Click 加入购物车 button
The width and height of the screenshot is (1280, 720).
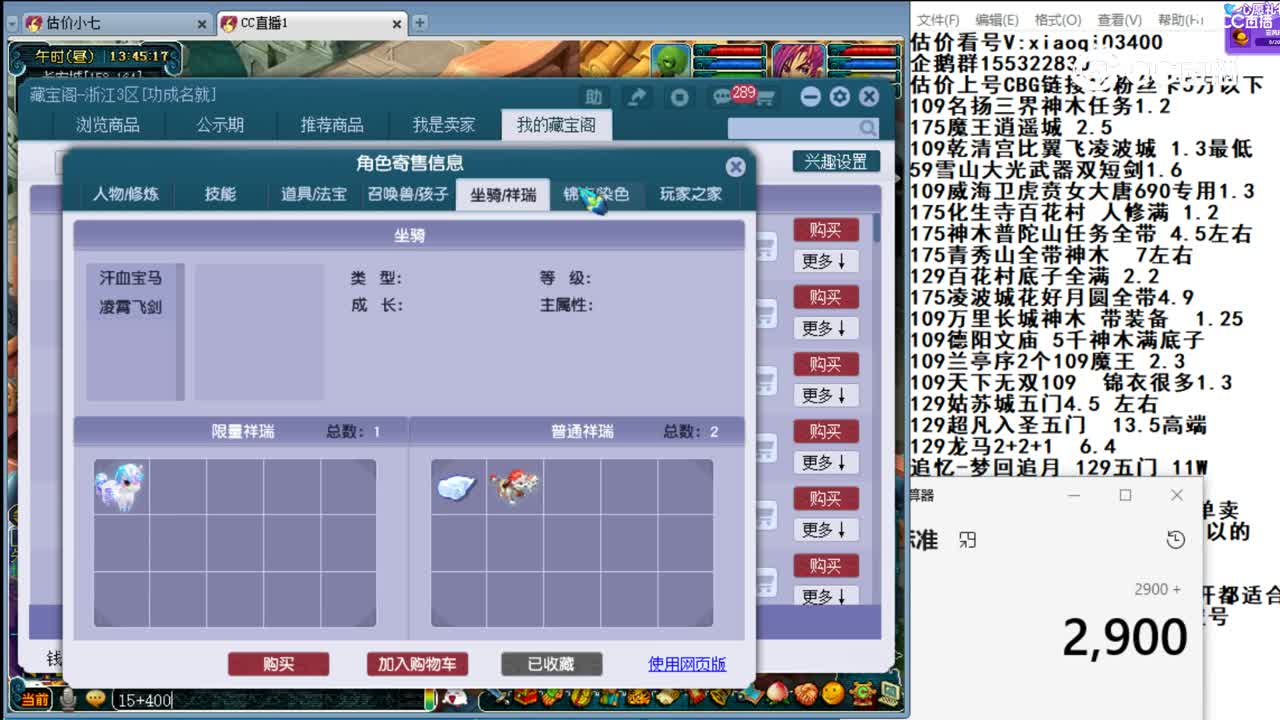pyautogui.click(x=417, y=664)
